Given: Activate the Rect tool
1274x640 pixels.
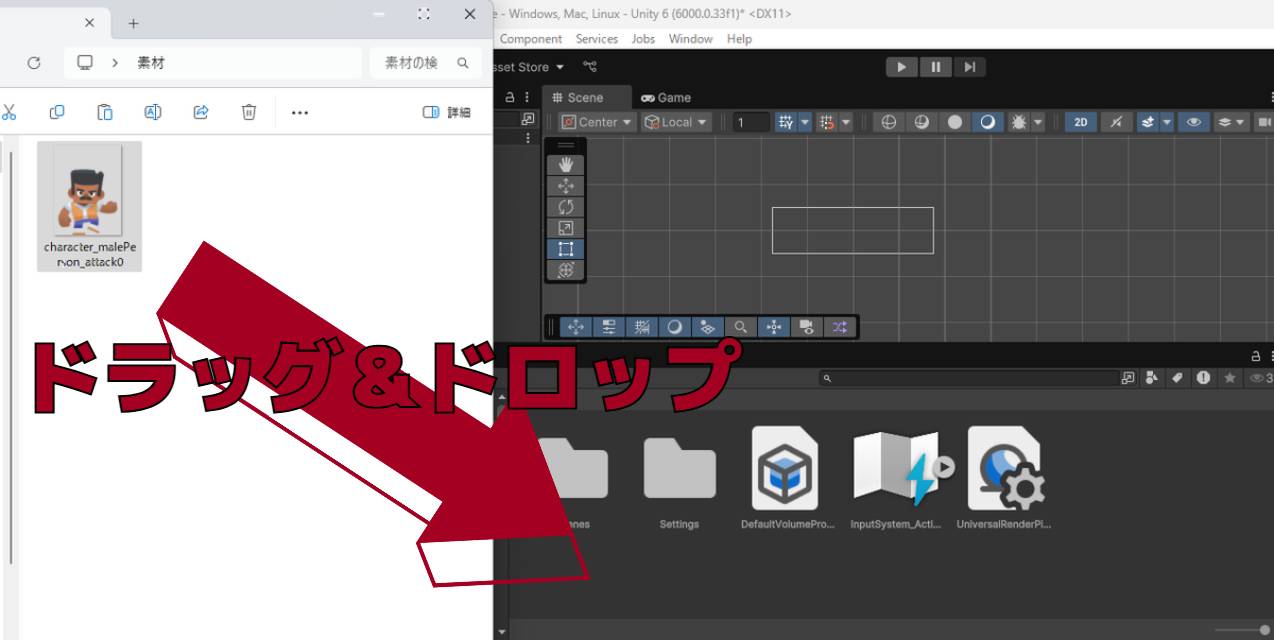Looking at the screenshot, I should click(x=565, y=248).
